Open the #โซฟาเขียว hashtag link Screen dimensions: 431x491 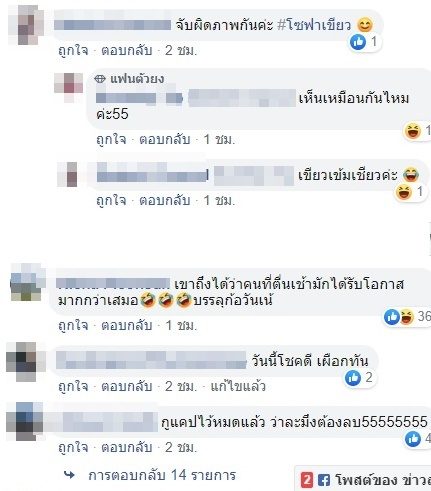coord(314,25)
